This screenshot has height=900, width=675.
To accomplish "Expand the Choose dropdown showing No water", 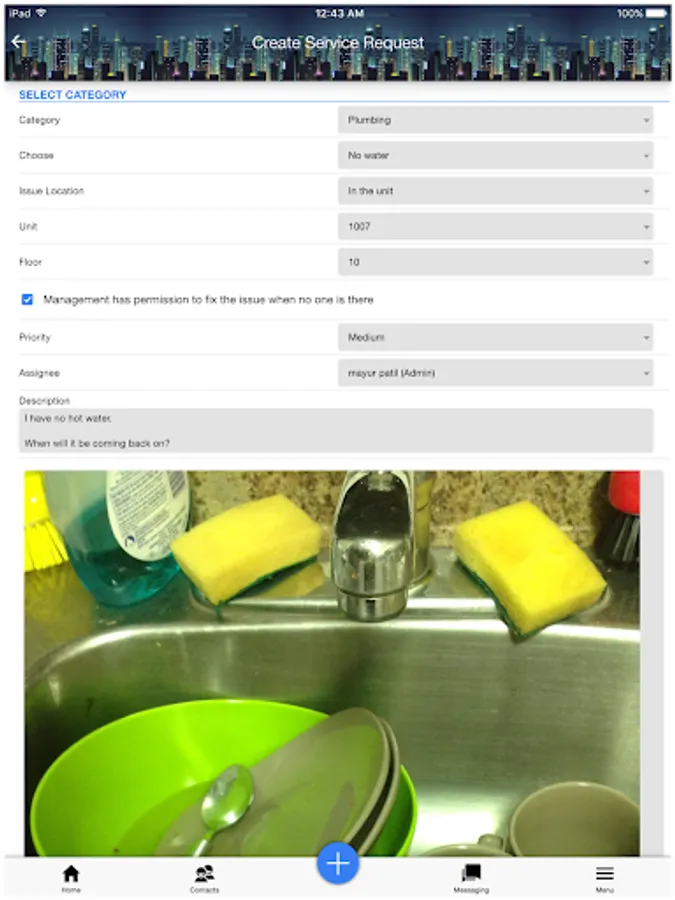I will [495, 156].
